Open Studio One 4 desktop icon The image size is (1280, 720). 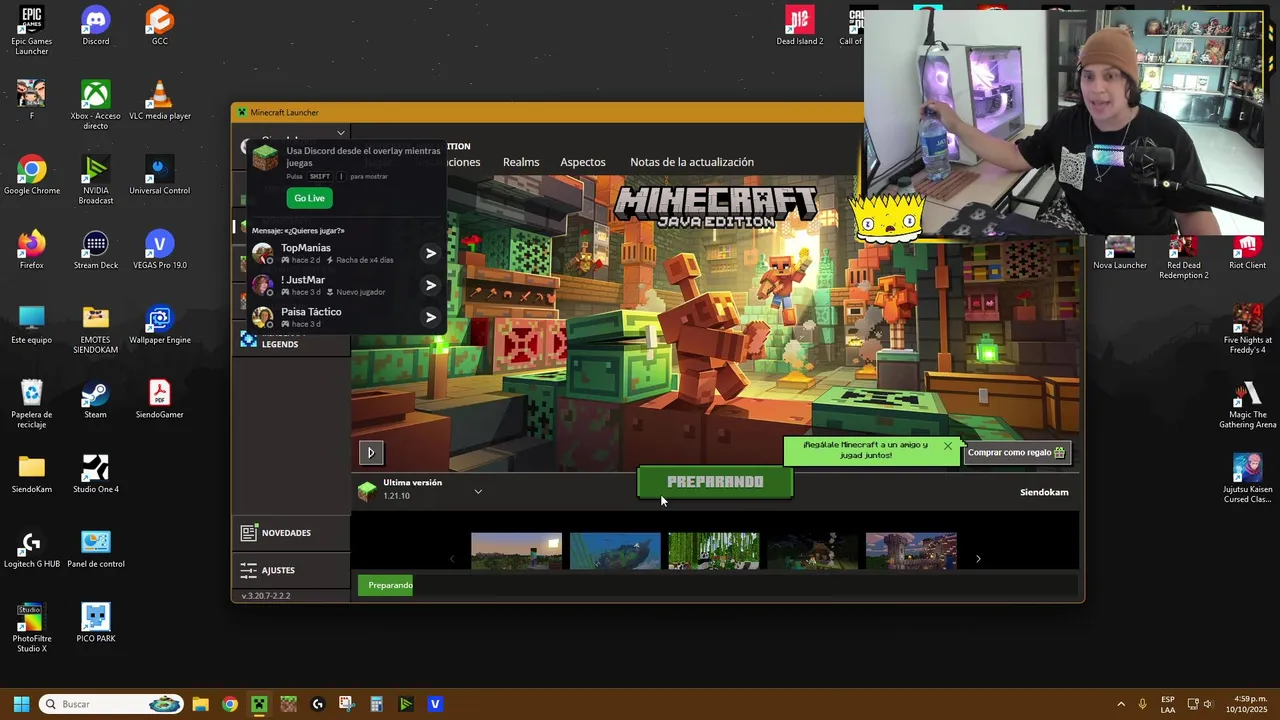coord(95,474)
